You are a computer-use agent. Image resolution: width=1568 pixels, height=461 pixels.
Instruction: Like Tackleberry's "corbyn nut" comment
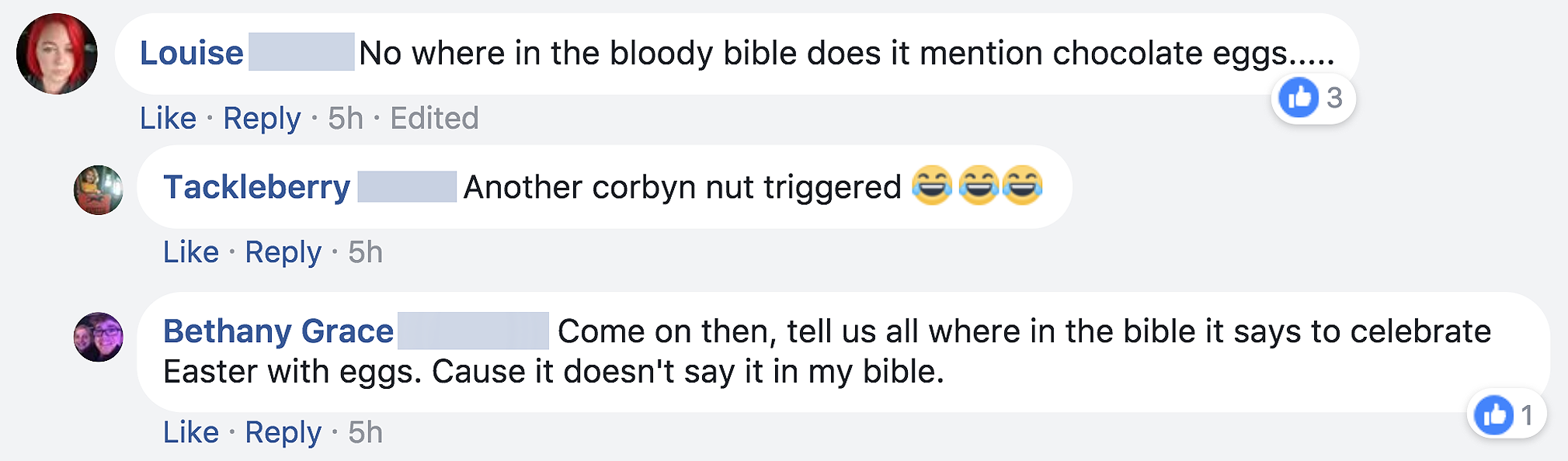[191, 252]
